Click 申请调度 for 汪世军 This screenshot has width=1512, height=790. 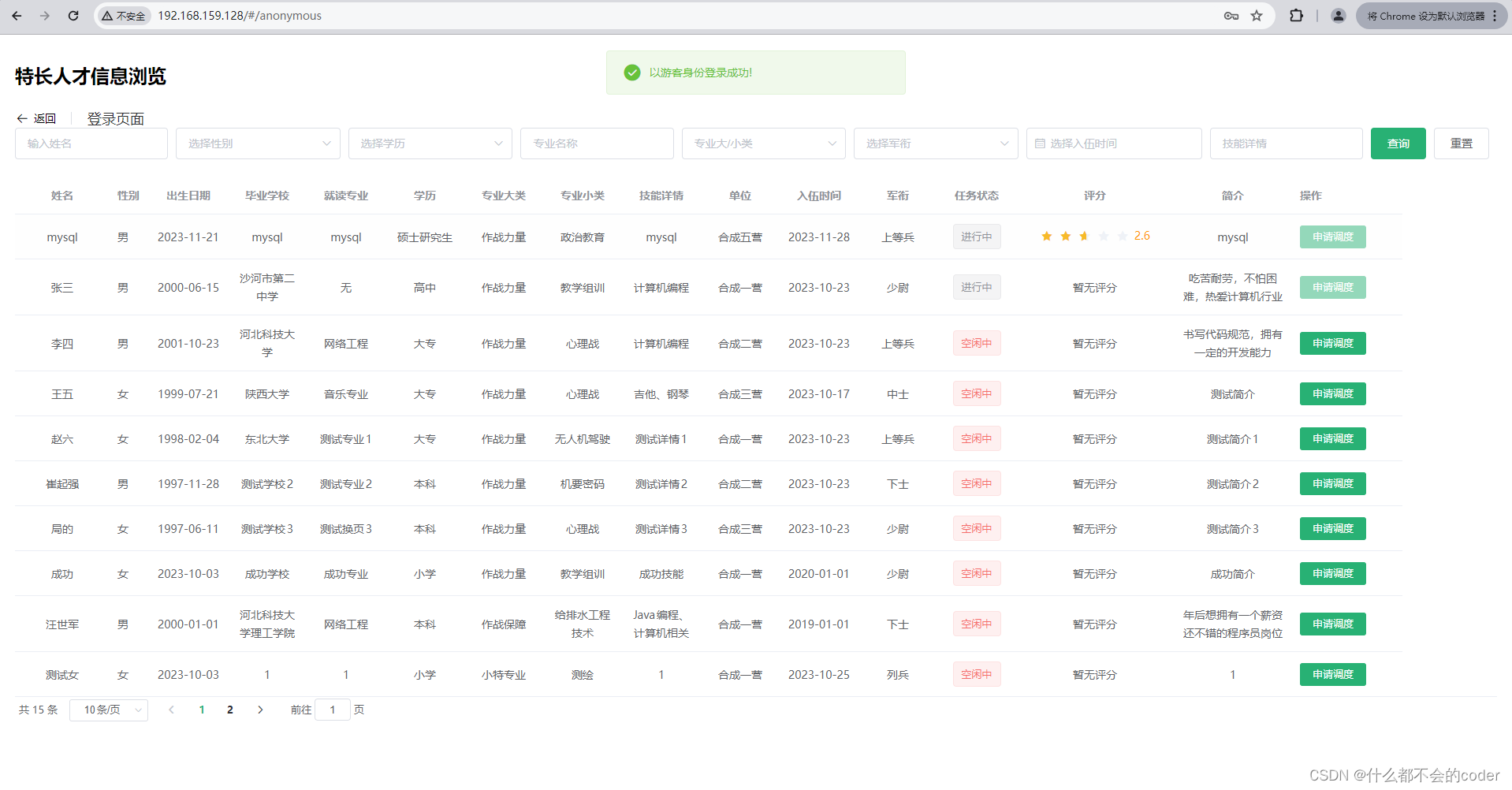tap(1333, 624)
